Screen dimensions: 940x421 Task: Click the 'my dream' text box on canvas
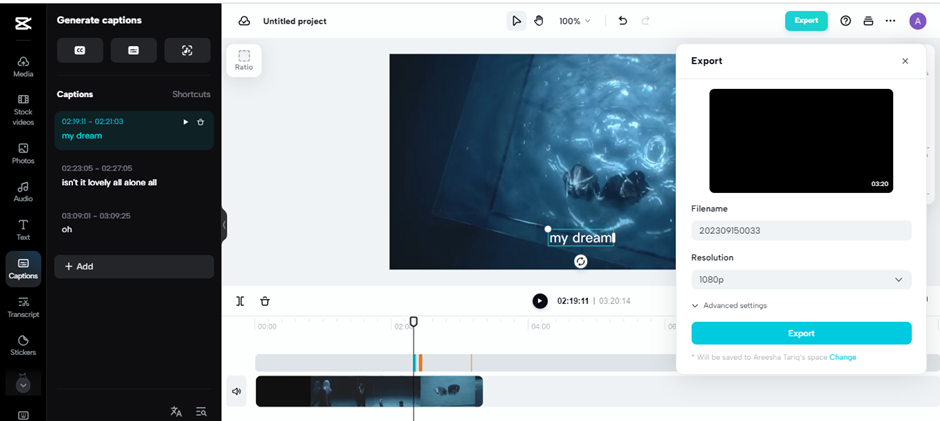[x=581, y=238]
